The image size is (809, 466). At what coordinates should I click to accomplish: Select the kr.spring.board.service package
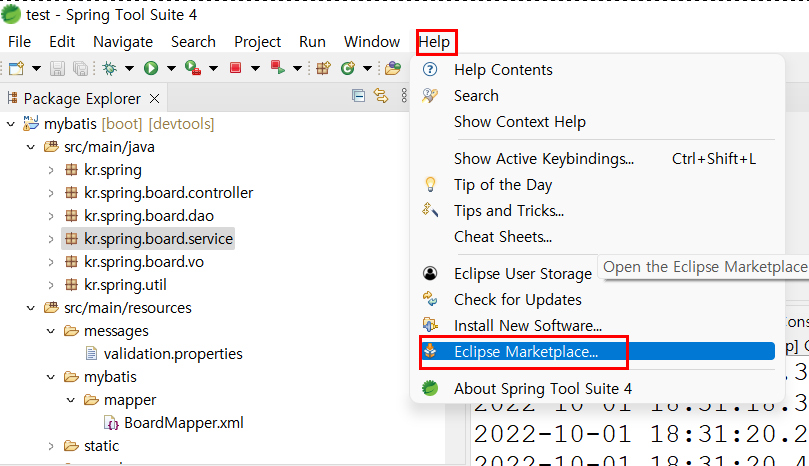tap(148, 239)
